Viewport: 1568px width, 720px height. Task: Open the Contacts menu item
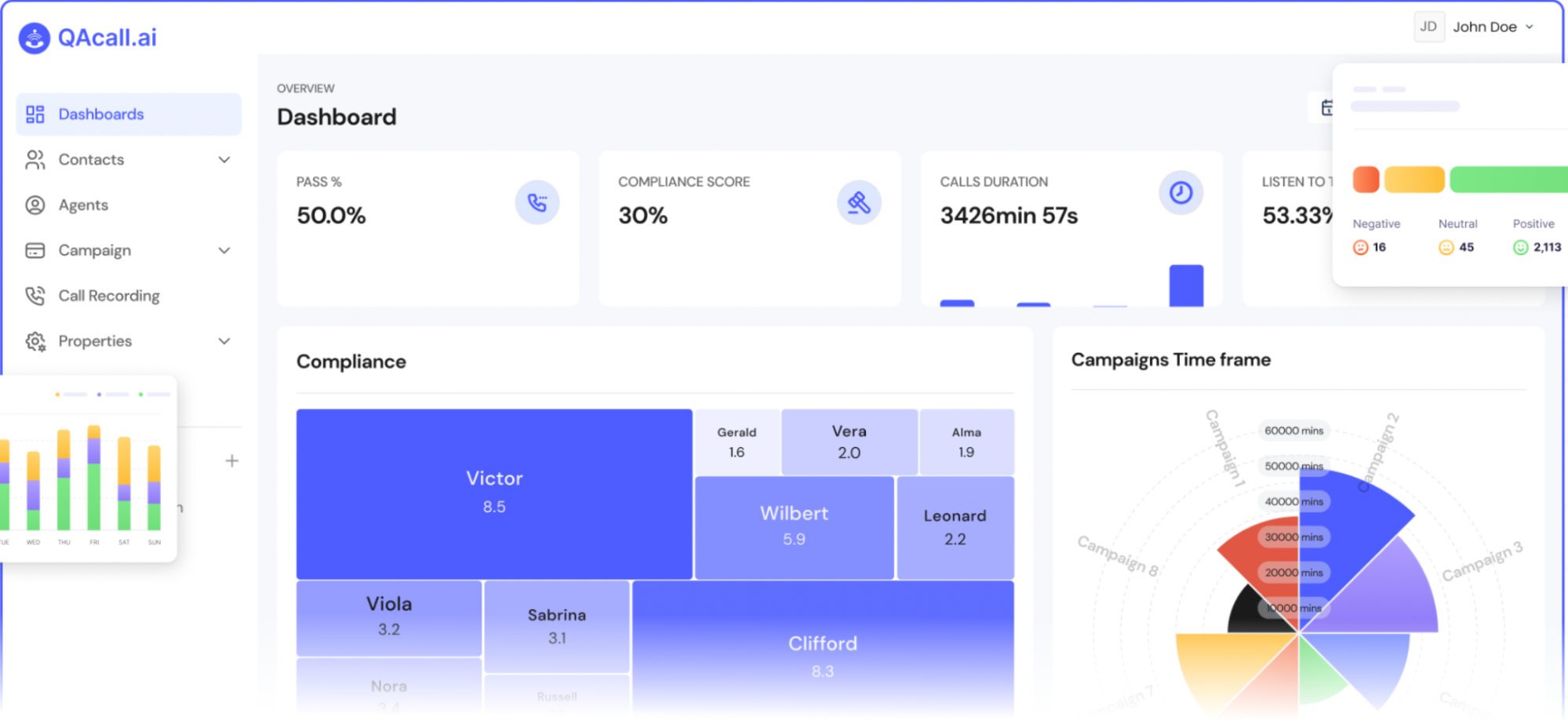click(129, 160)
